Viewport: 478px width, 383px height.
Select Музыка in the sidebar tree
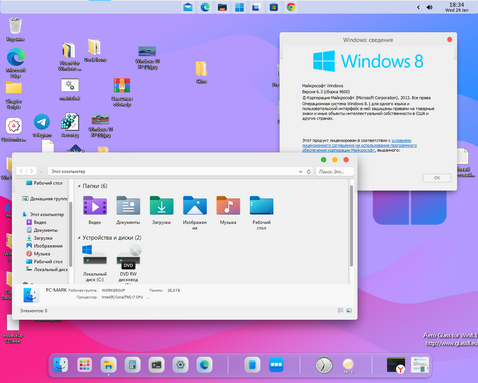coord(38,254)
